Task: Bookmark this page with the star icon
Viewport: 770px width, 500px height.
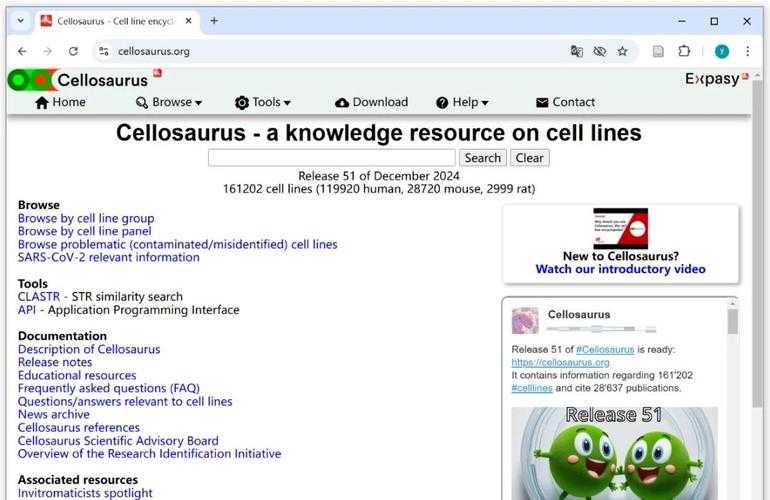Action: click(x=623, y=51)
